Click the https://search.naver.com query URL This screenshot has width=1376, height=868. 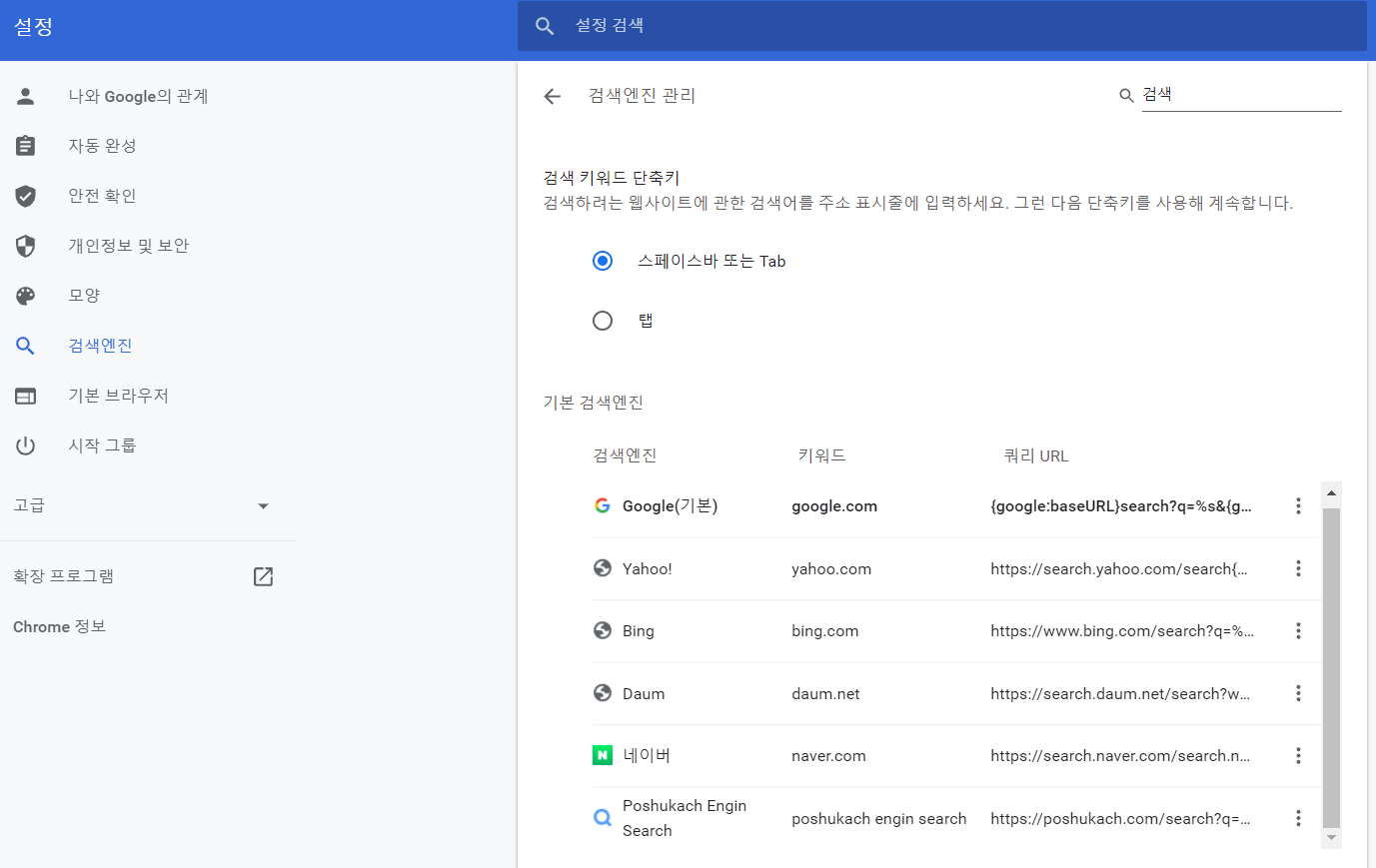pos(1120,756)
